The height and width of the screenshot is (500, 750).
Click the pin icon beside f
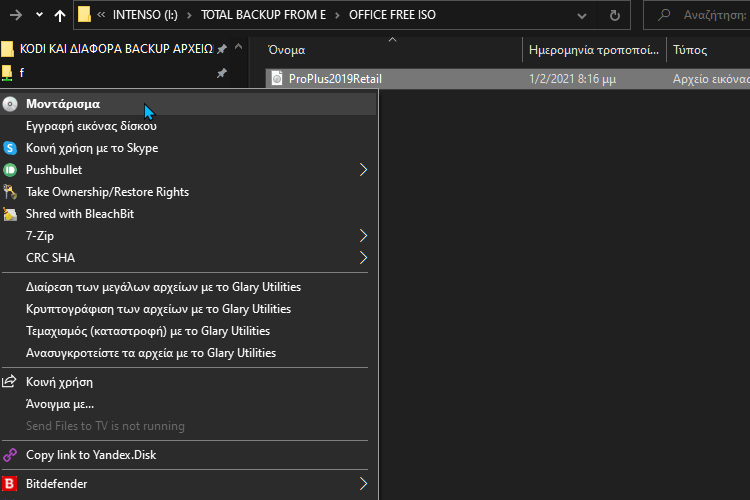[222, 73]
